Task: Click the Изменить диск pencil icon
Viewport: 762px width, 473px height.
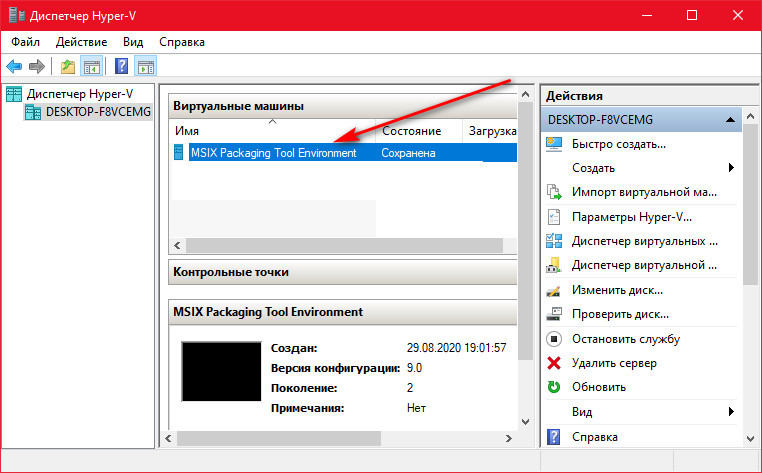Action: tap(554, 291)
